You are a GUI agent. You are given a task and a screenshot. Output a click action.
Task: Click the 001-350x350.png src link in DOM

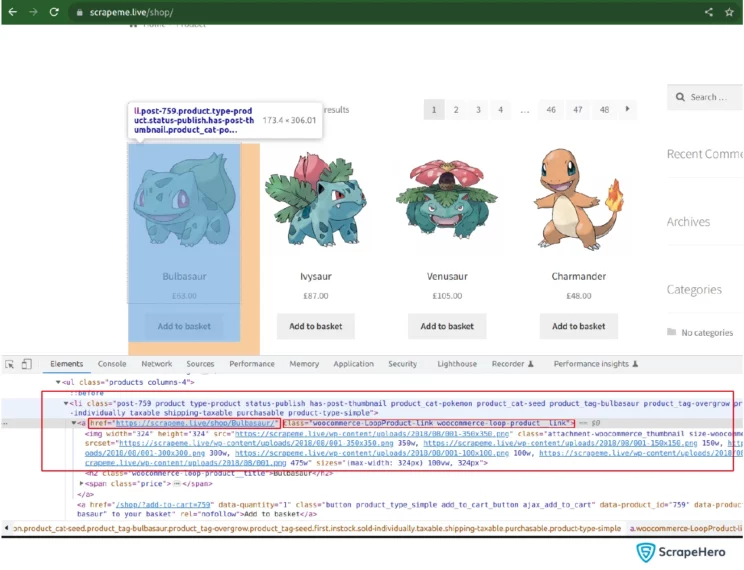pos(372,433)
